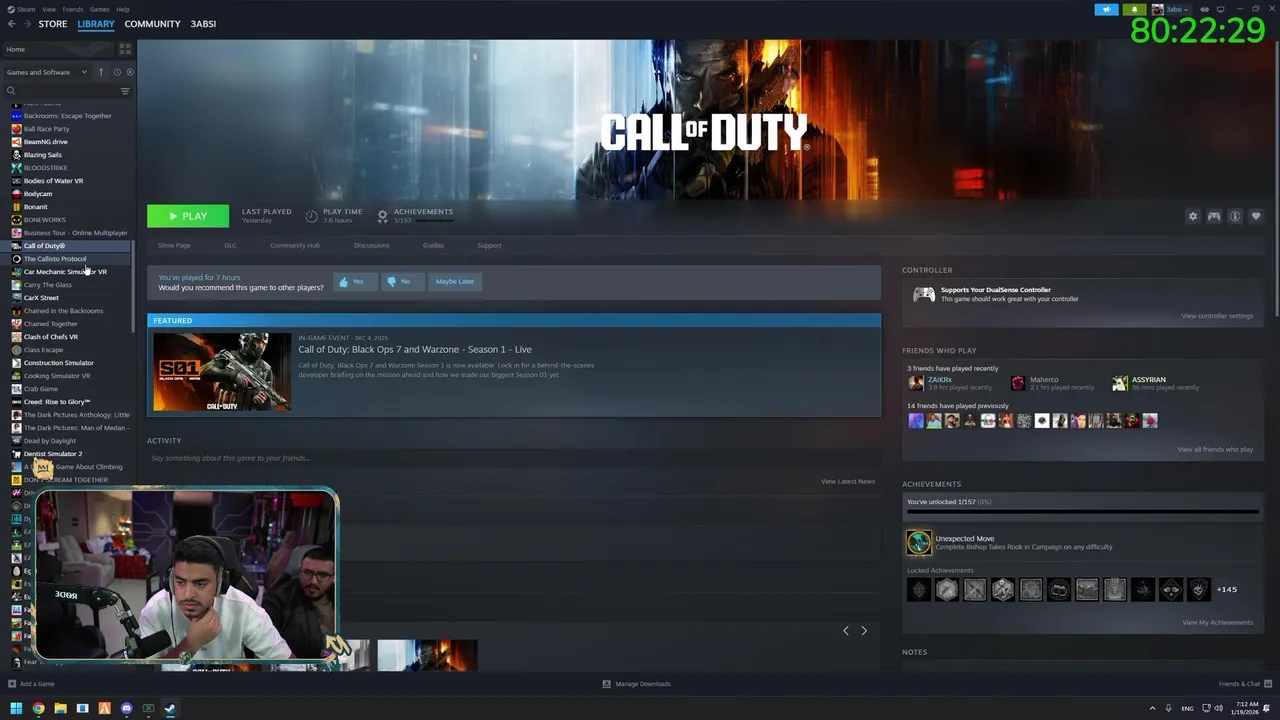Open Friends & Chat panel

[1245, 684]
